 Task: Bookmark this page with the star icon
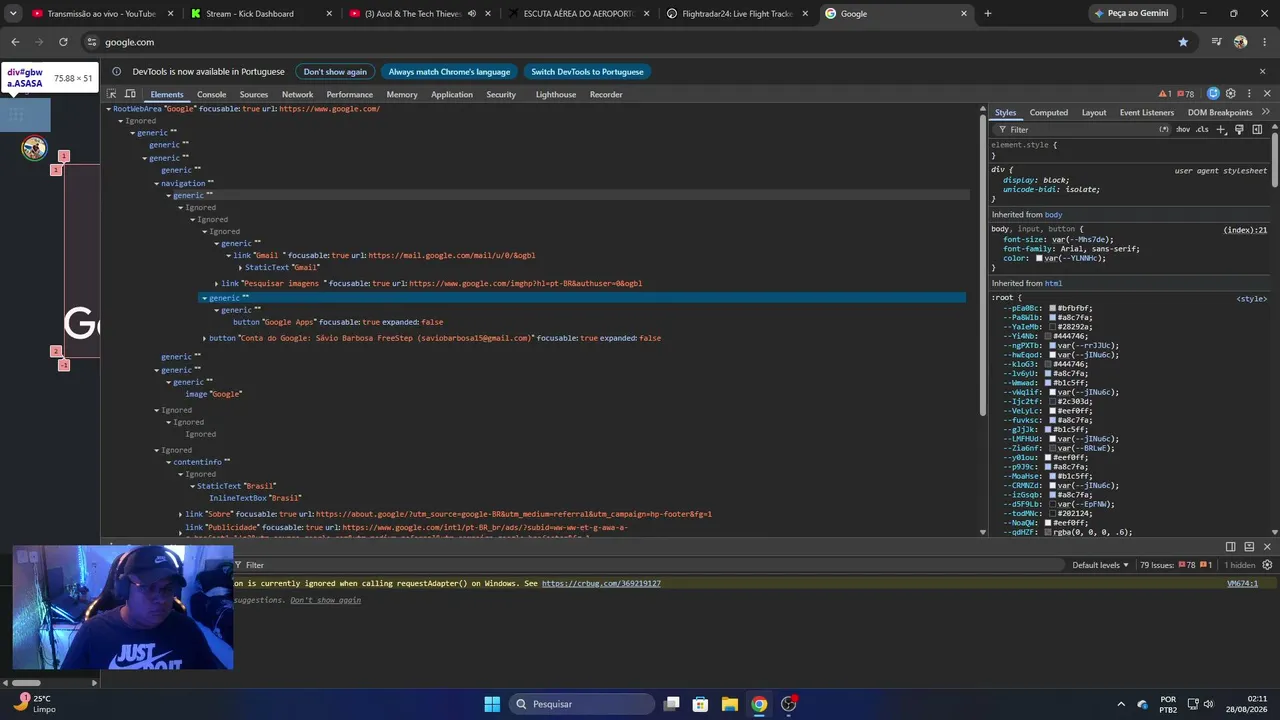[x=1183, y=42]
